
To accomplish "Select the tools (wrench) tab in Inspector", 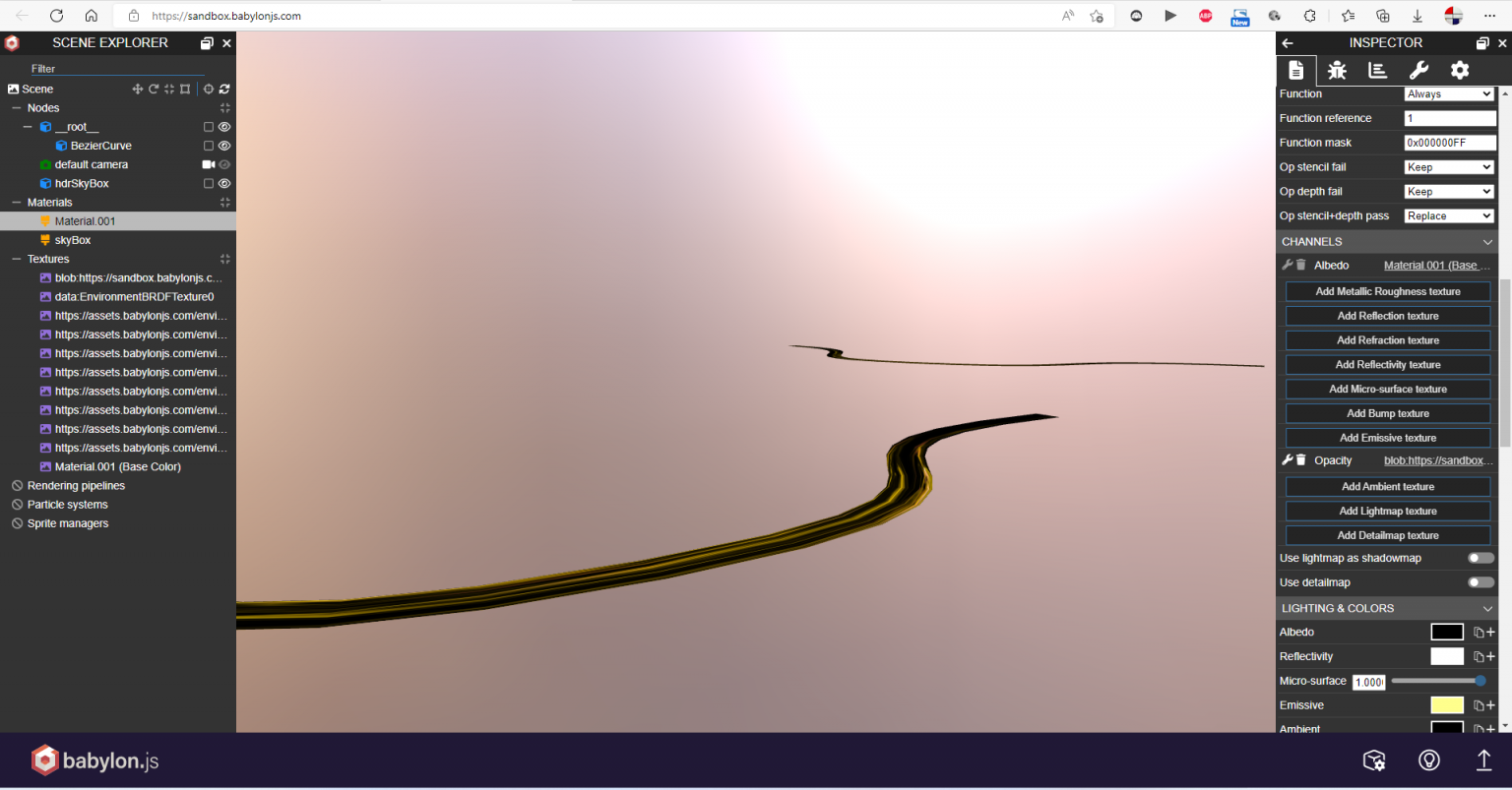I will pos(1418,70).
